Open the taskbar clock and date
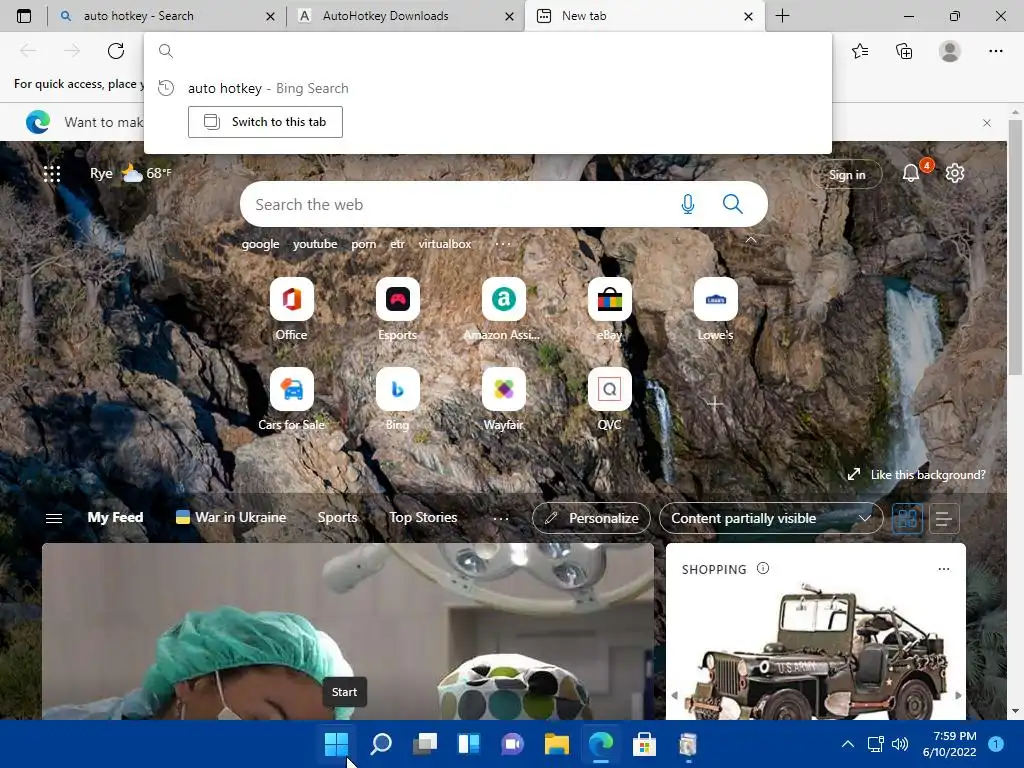 point(950,744)
